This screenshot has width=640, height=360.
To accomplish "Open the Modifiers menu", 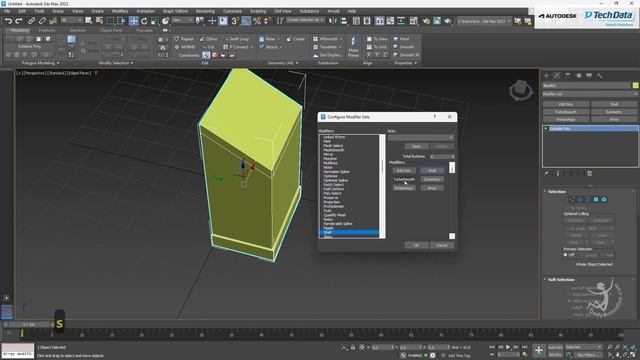I will (x=120, y=11).
